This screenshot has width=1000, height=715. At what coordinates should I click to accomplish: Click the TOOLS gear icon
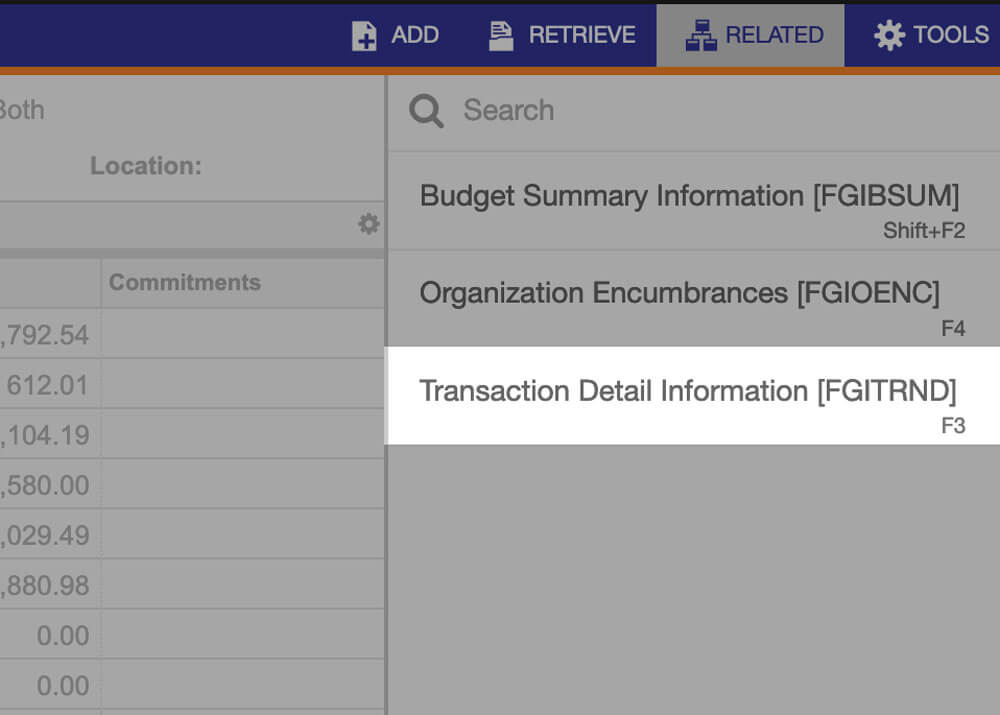pyautogui.click(x=889, y=34)
